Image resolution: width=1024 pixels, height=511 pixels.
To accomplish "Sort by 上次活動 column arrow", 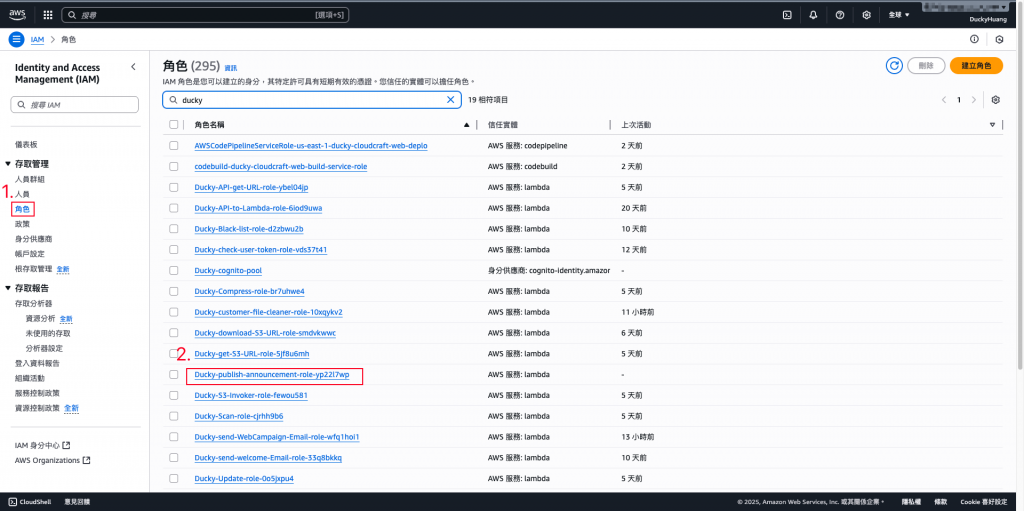I will click(993, 124).
